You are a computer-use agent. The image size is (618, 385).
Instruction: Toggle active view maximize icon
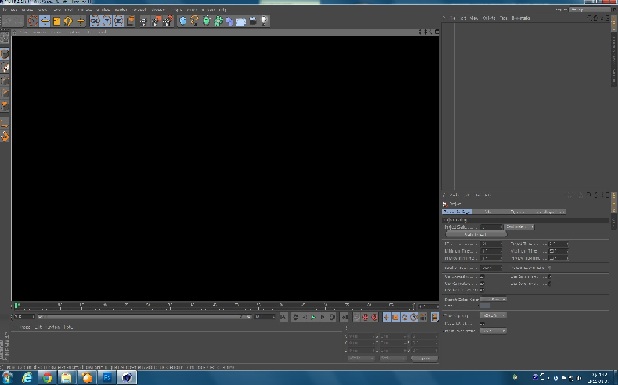click(437, 32)
